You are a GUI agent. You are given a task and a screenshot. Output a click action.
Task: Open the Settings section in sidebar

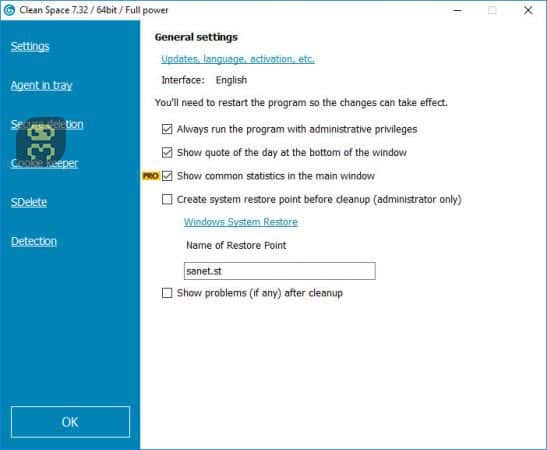[30, 46]
